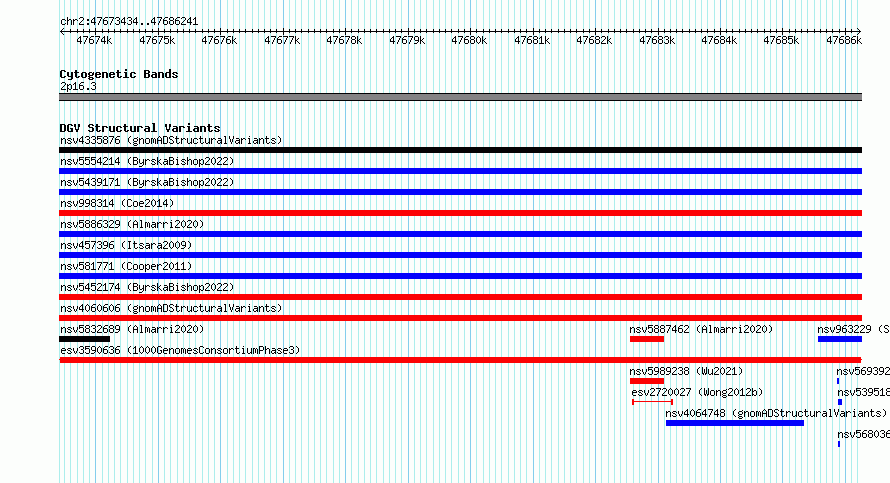Viewport: 890px width, 483px height.
Task: Open esv3590636 1000GenomesConsortiumPhase3 variant label
Action: tap(180, 350)
